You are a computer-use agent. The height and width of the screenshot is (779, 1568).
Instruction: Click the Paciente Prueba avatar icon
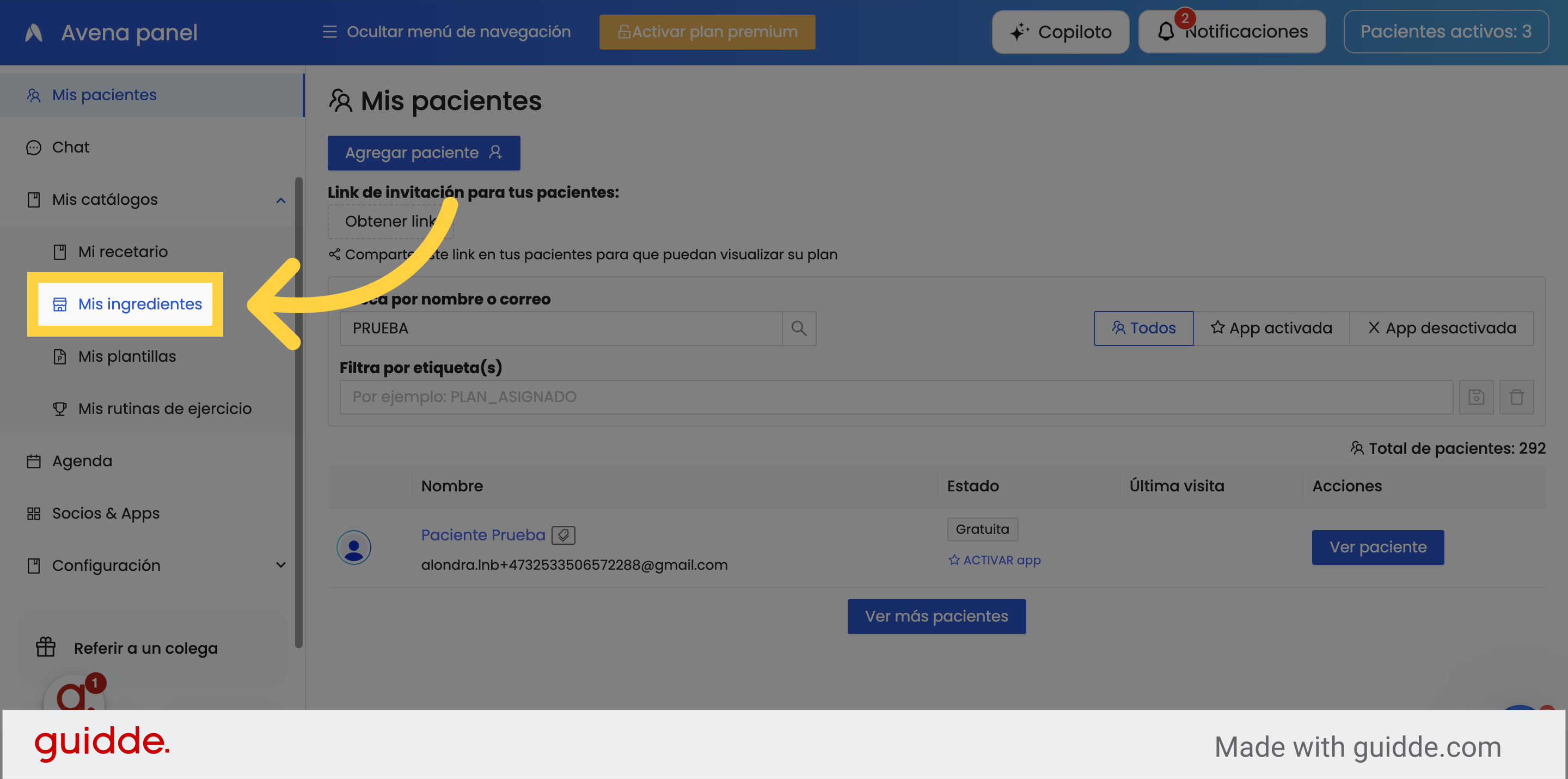click(x=354, y=547)
